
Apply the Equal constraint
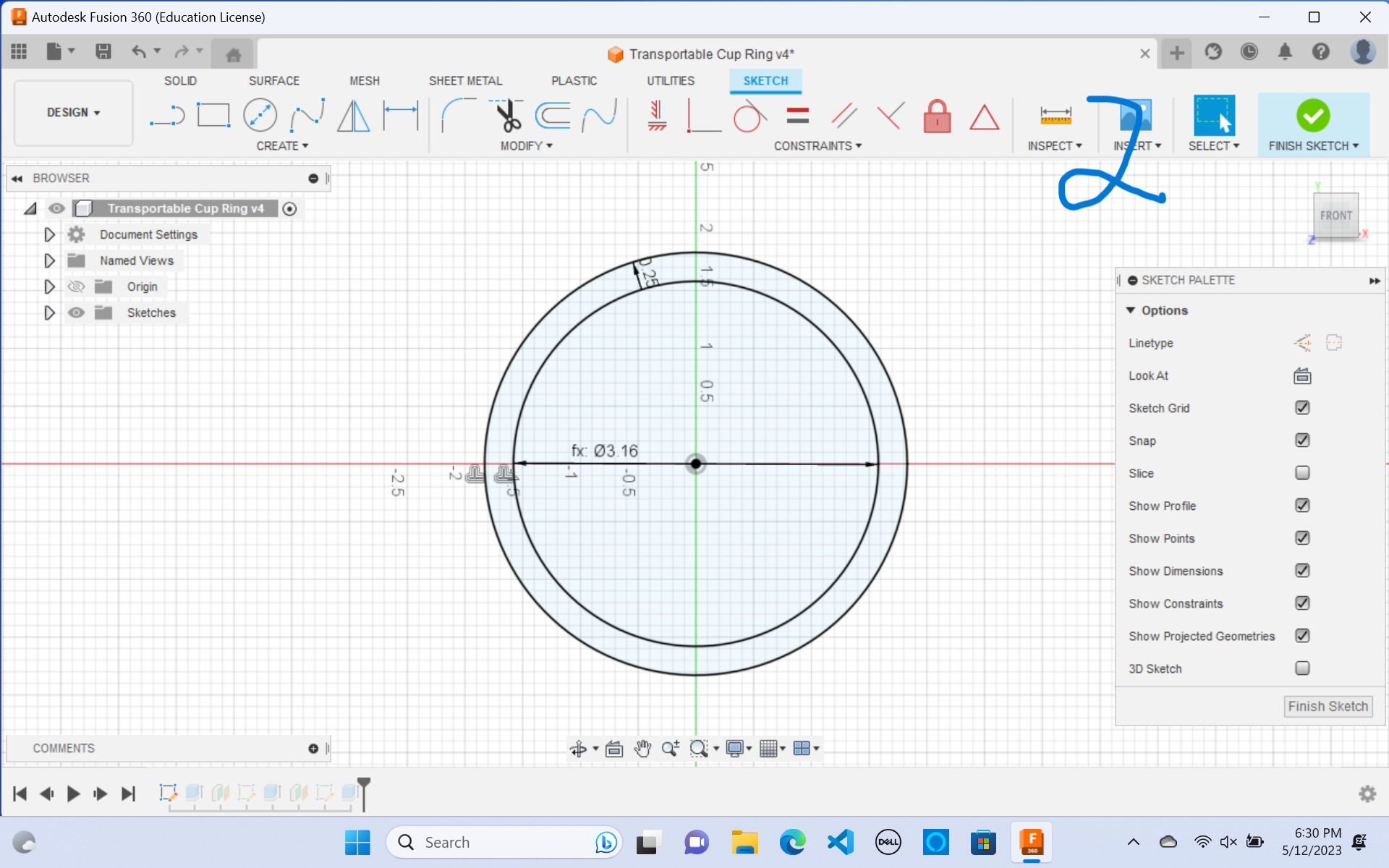point(799,116)
